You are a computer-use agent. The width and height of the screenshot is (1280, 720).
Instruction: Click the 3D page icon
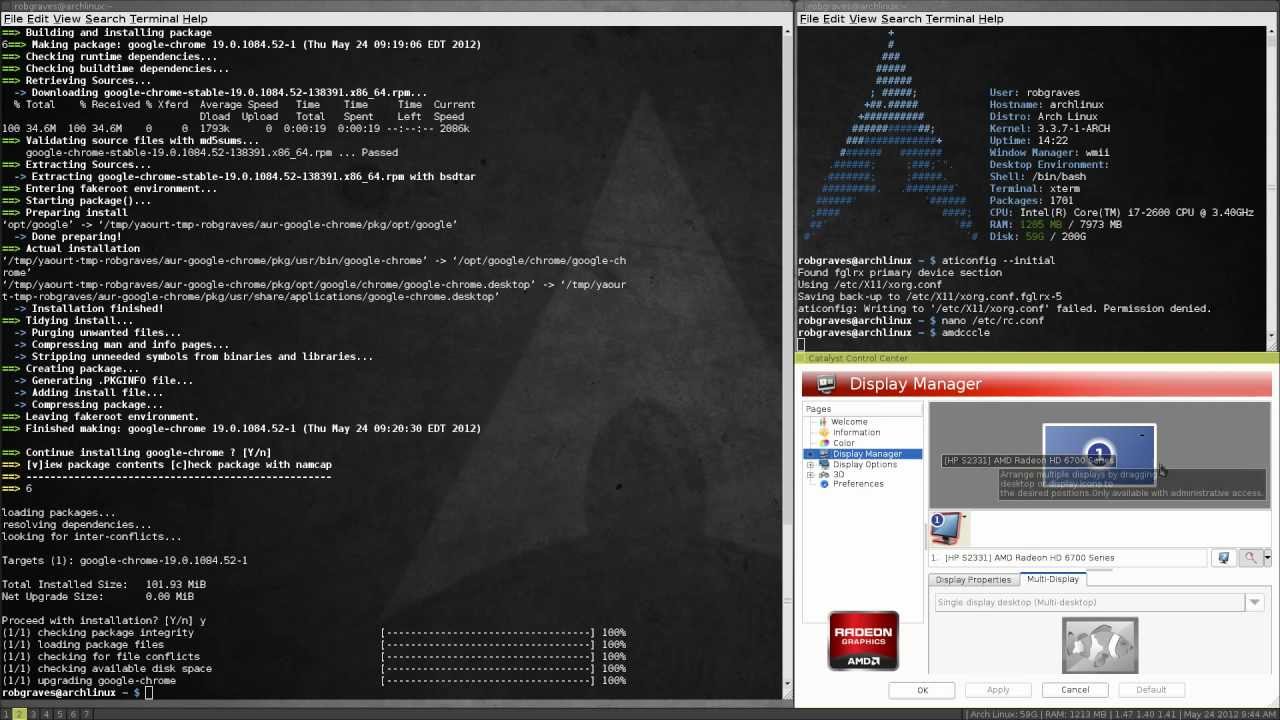click(824, 474)
